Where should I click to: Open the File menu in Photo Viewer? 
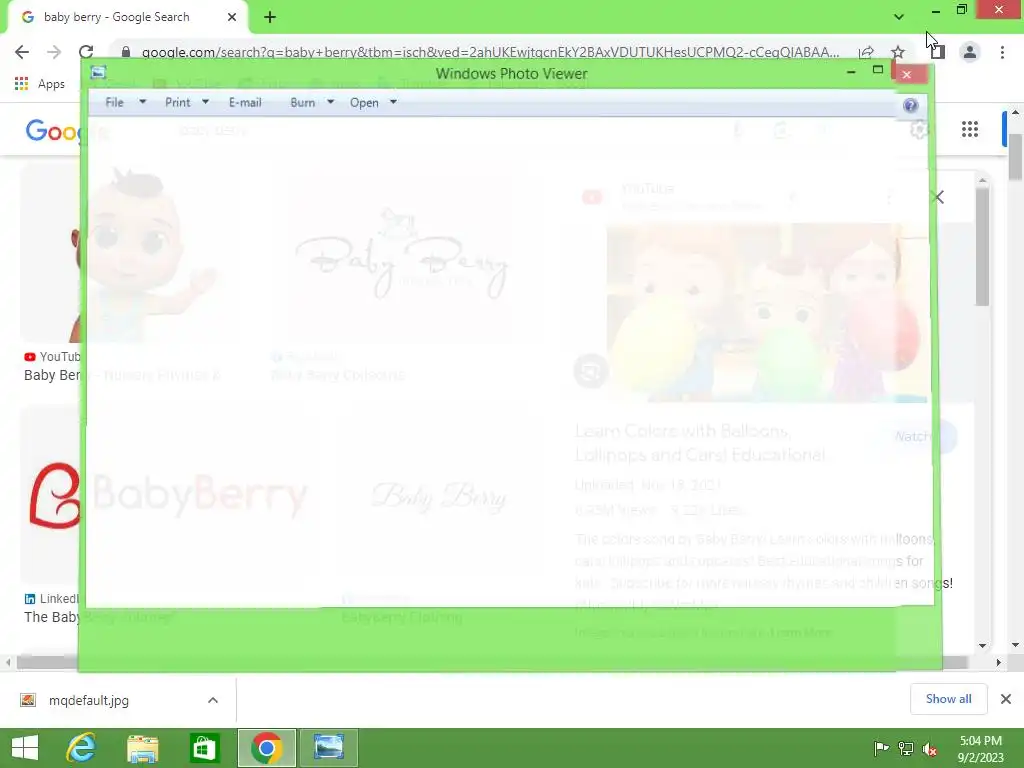tap(114, 103)
